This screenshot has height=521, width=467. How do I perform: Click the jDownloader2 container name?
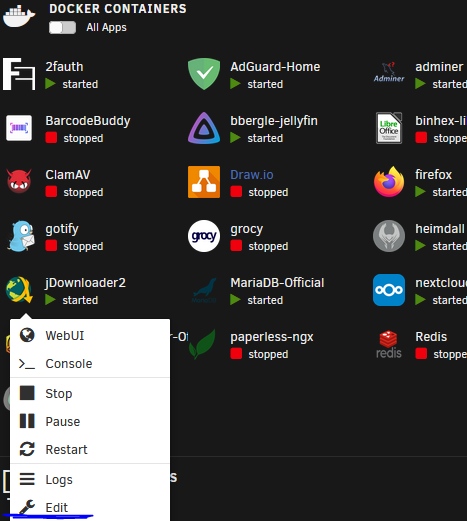85,283
